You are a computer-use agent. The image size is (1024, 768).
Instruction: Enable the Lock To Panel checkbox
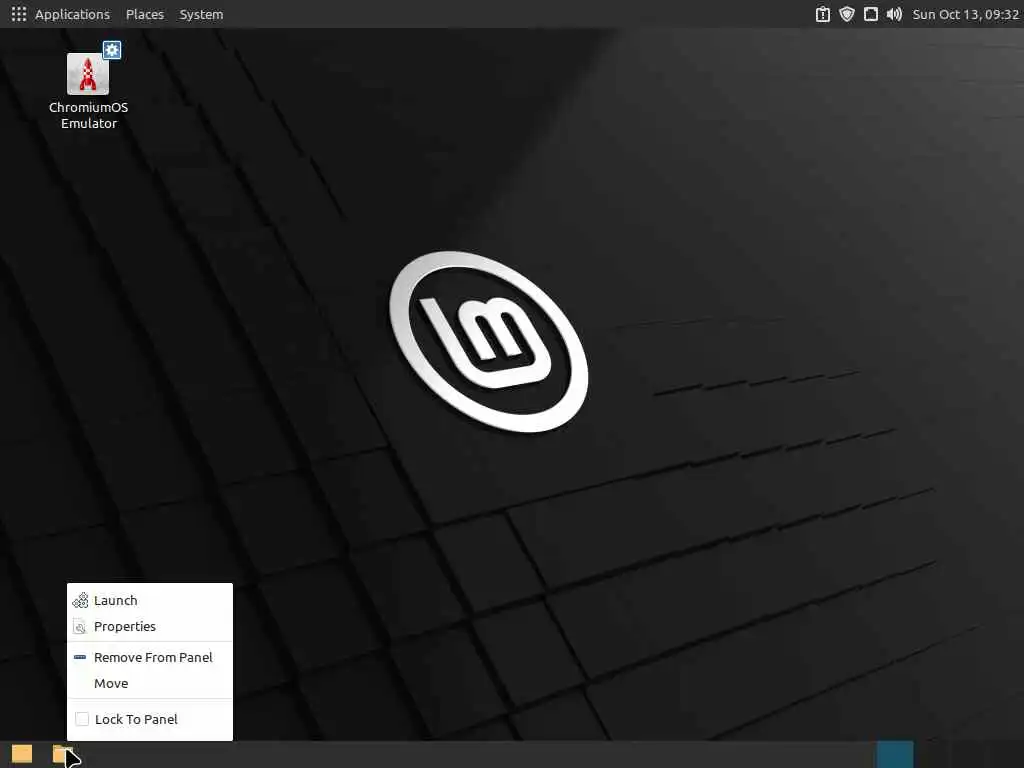coord(82,719)
